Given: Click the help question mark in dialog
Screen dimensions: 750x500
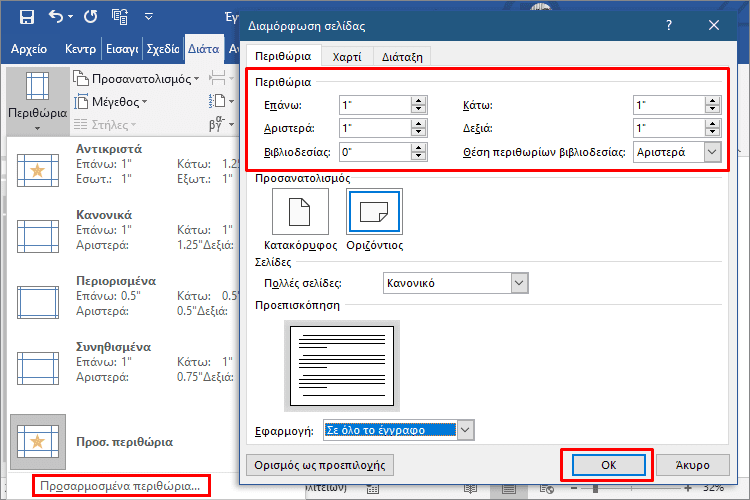Looking at the screenshot, I should coord(669,25).
